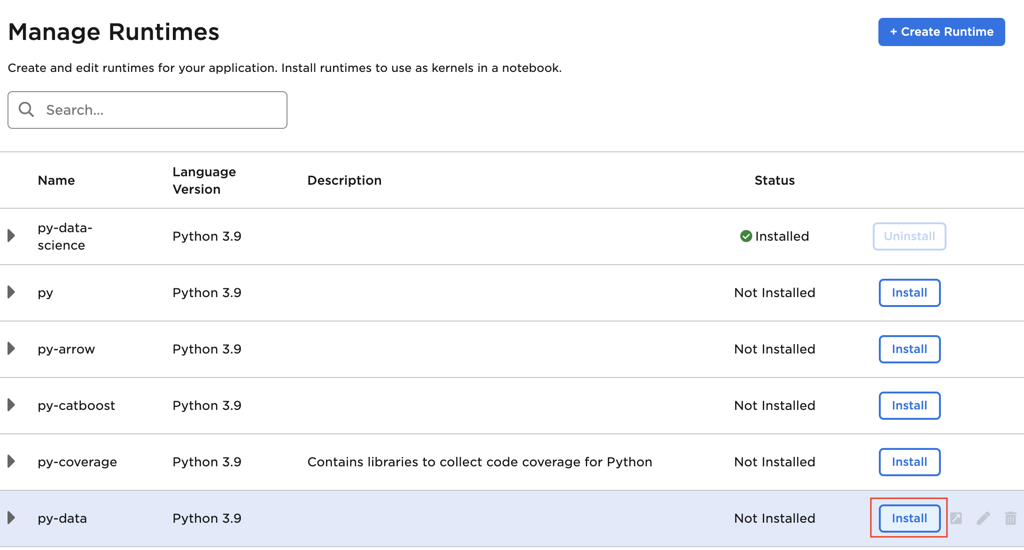Screen dimensions: 1024x550
Task: Expand the py runtime row details
Action: point(12,292)
